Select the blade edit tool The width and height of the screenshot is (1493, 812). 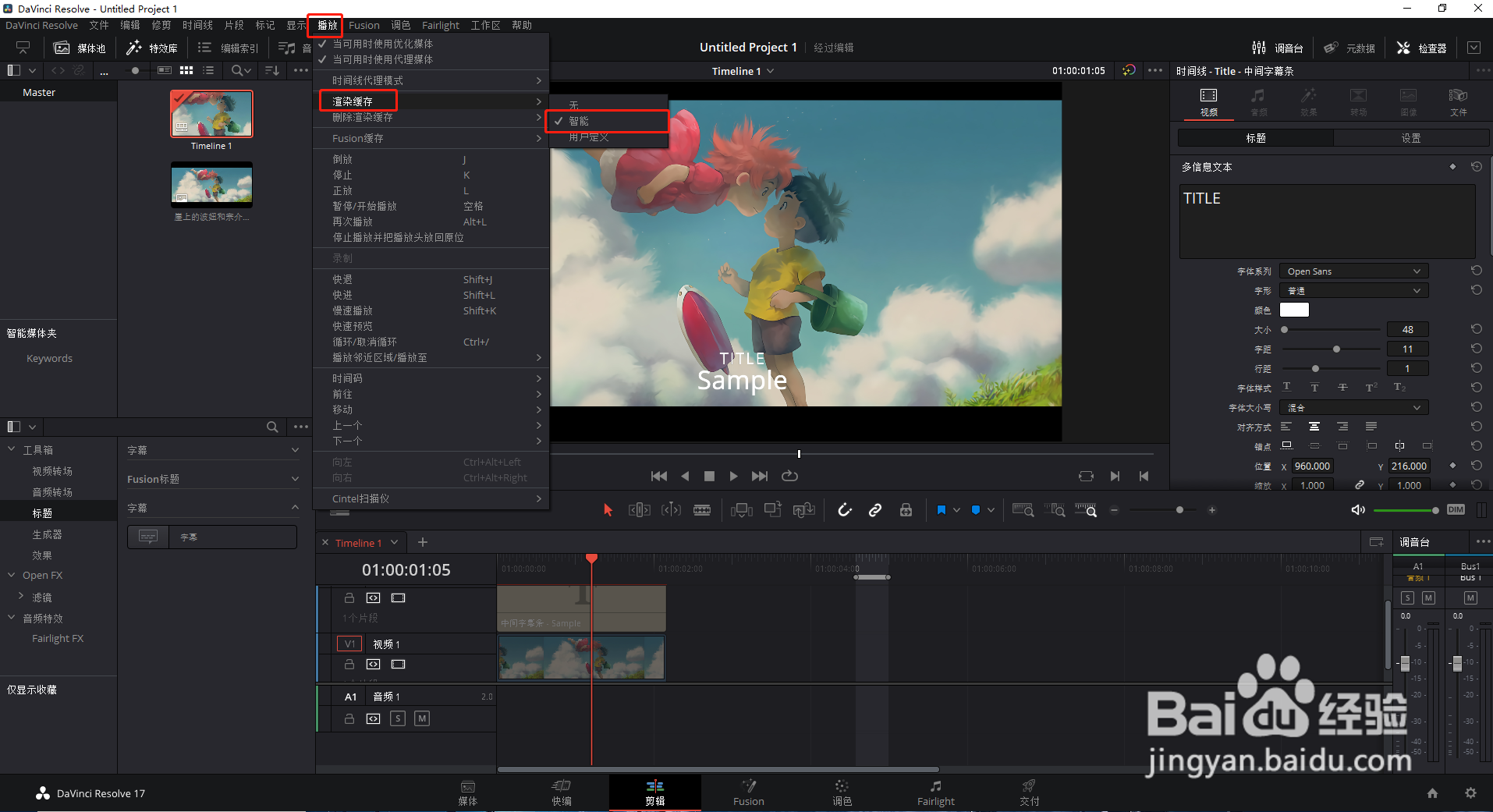(702, 510)
